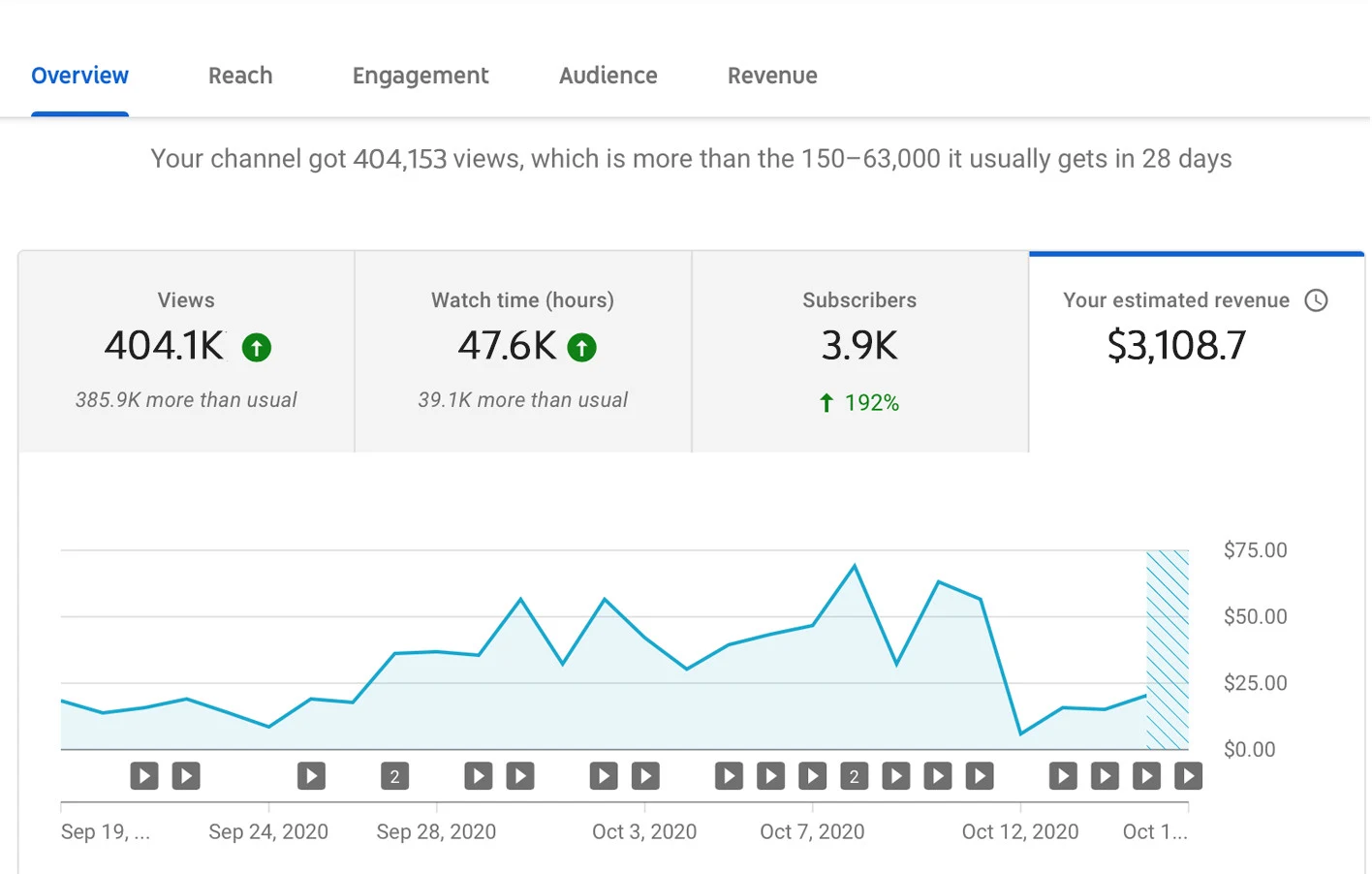The image size is (1372, 874).
Task: Open the Engagement tab
Action: (x=420, y=76)
